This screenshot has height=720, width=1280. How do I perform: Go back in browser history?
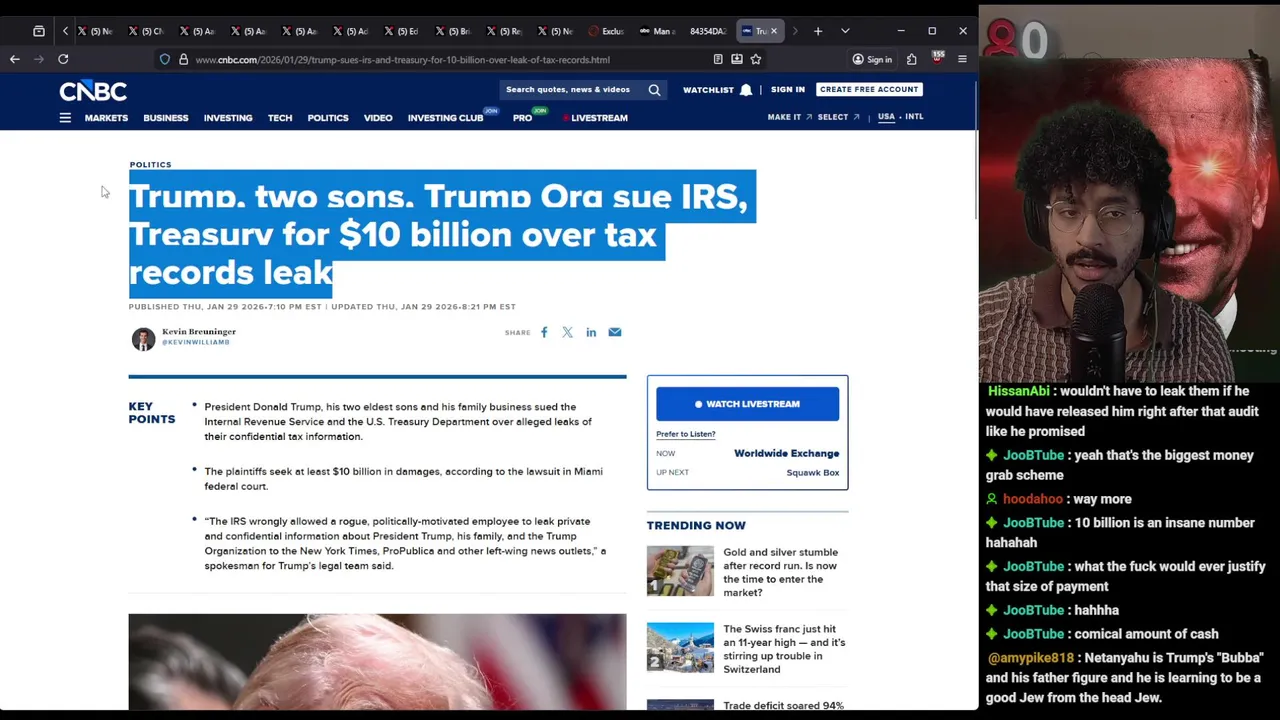tap(15, 59)
